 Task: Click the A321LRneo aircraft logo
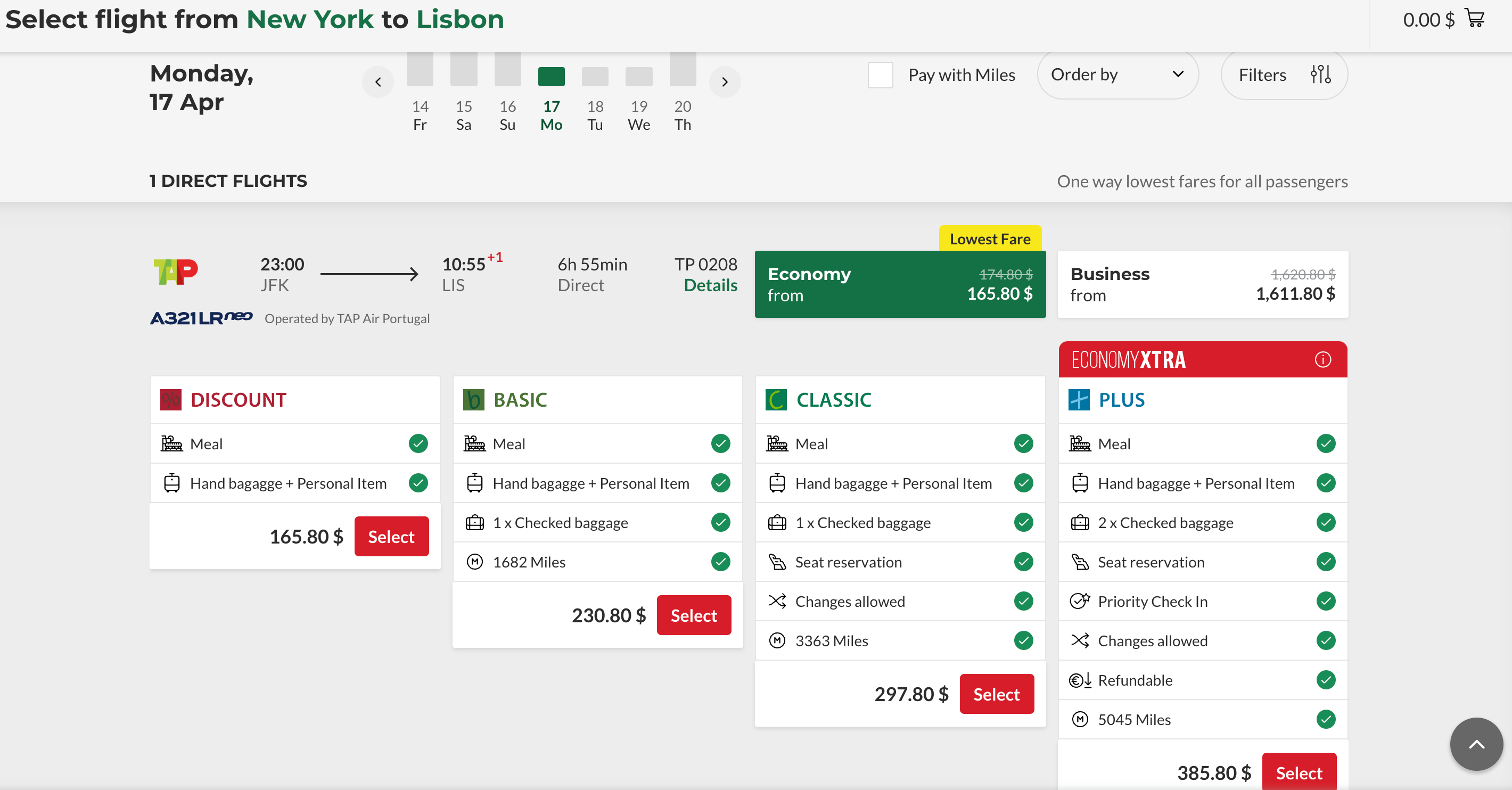(x=201, y=318)
